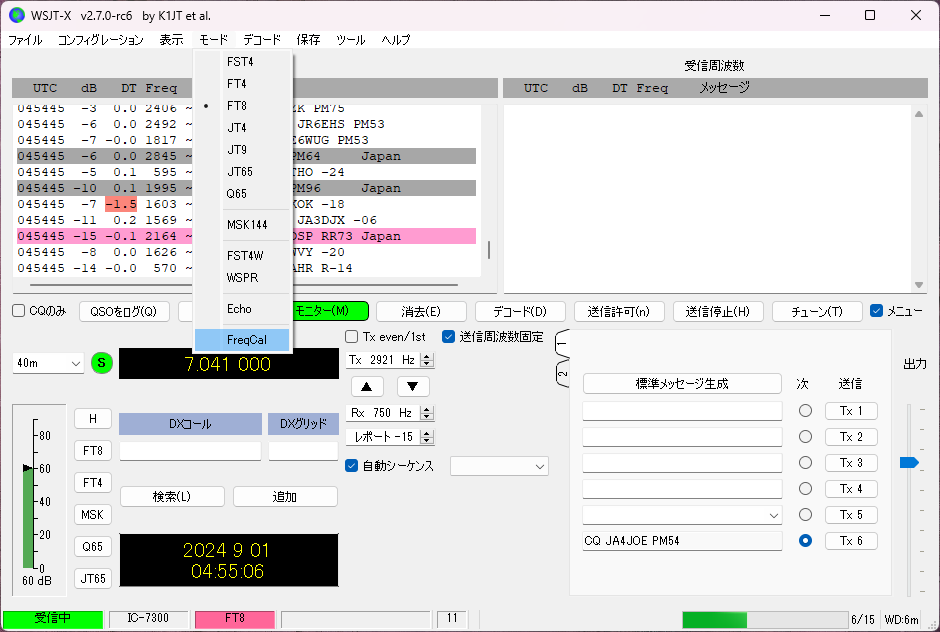The height and width of the screenshot is (632, 940).
Task: Click the チューン(T) button
Action: point(817,311)
